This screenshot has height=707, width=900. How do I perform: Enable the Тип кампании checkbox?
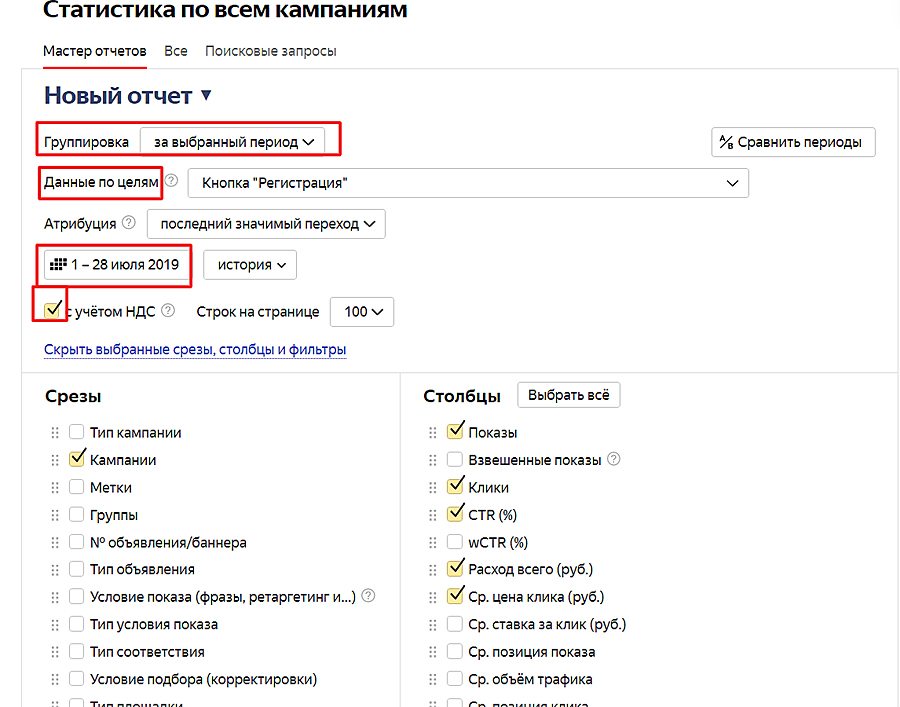[x=77, y=433]
